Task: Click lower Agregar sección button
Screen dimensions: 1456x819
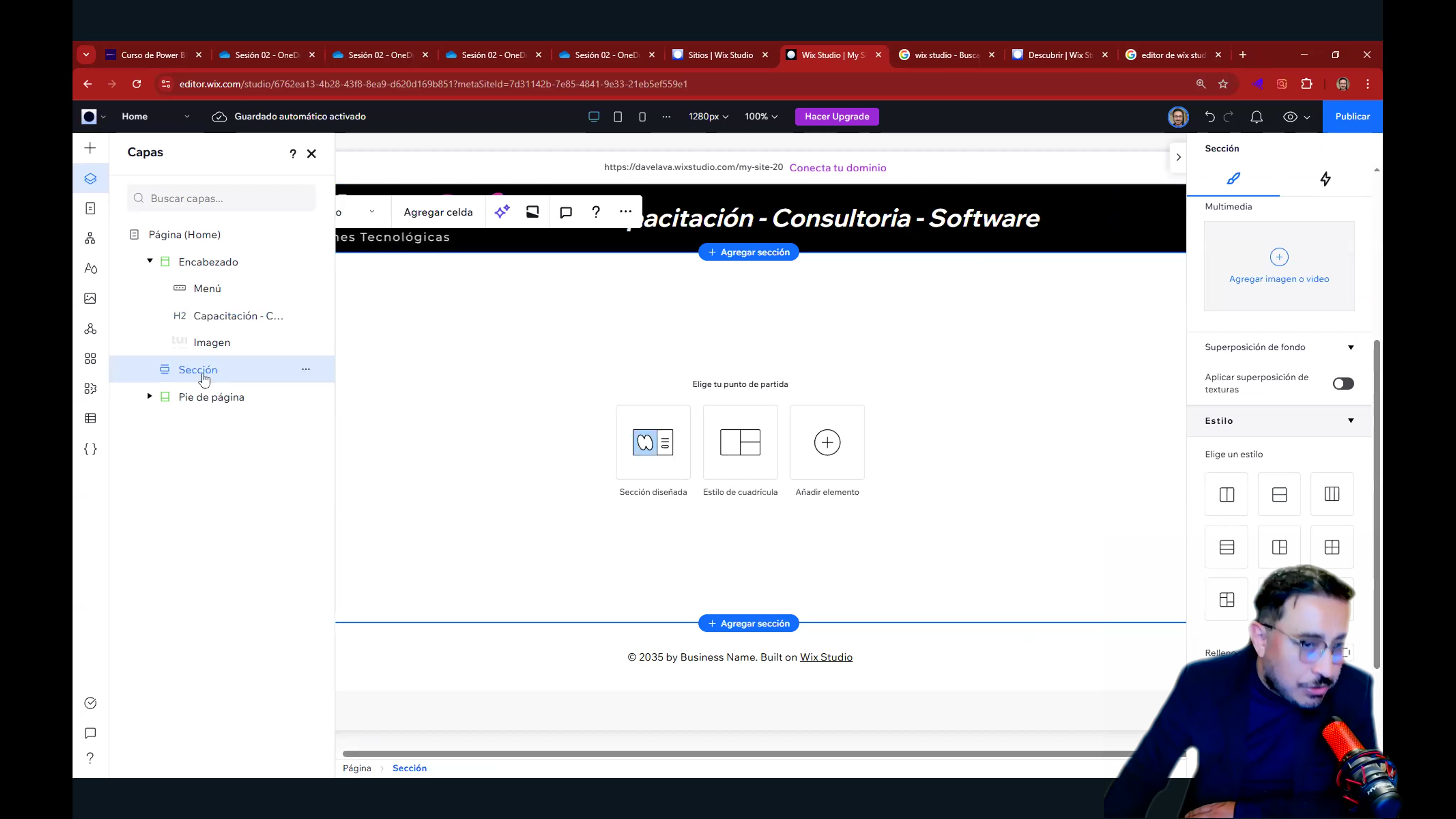Action: pyautogui.click(x=748, y=623)
